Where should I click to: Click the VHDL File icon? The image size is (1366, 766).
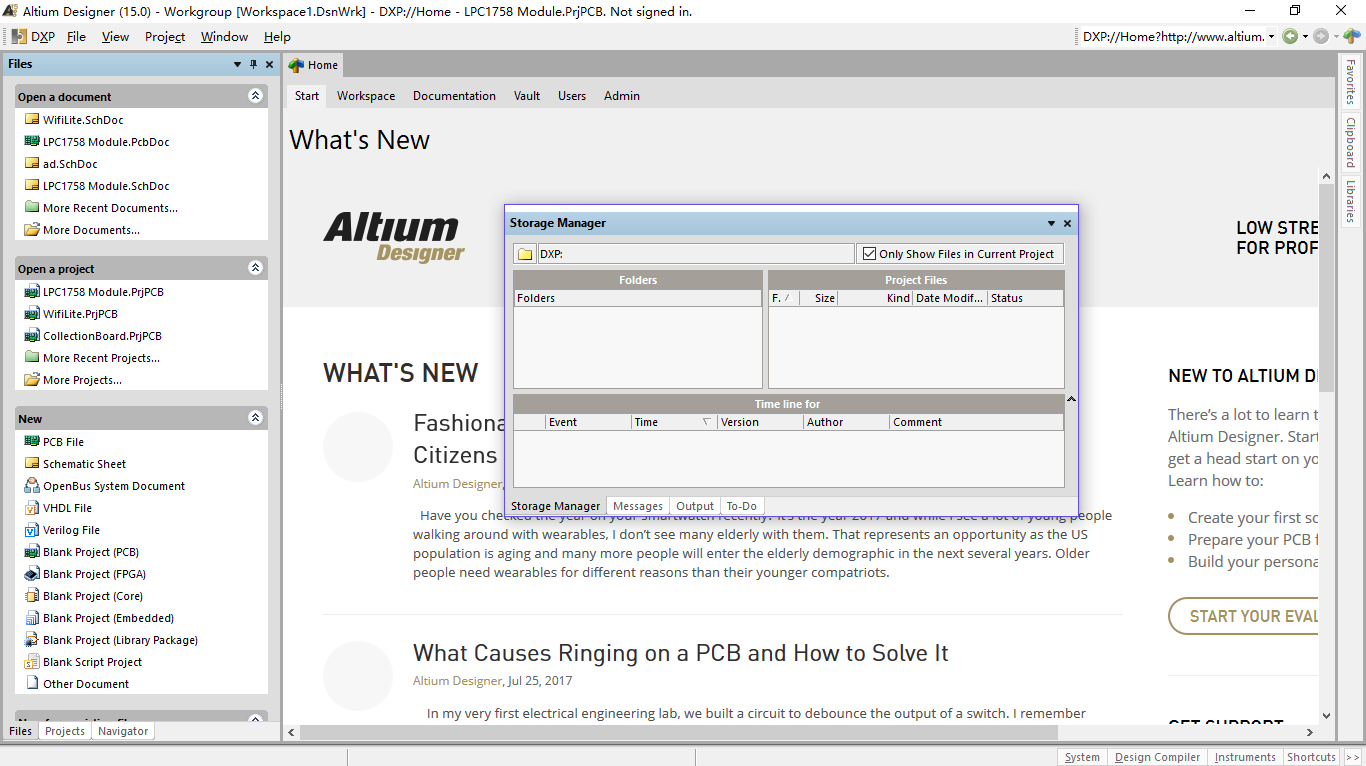[32, 508]
